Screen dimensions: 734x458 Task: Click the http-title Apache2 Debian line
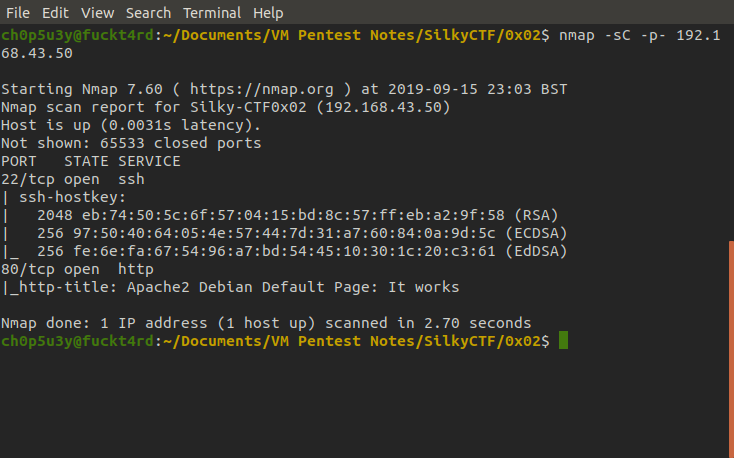pos(230,287)
